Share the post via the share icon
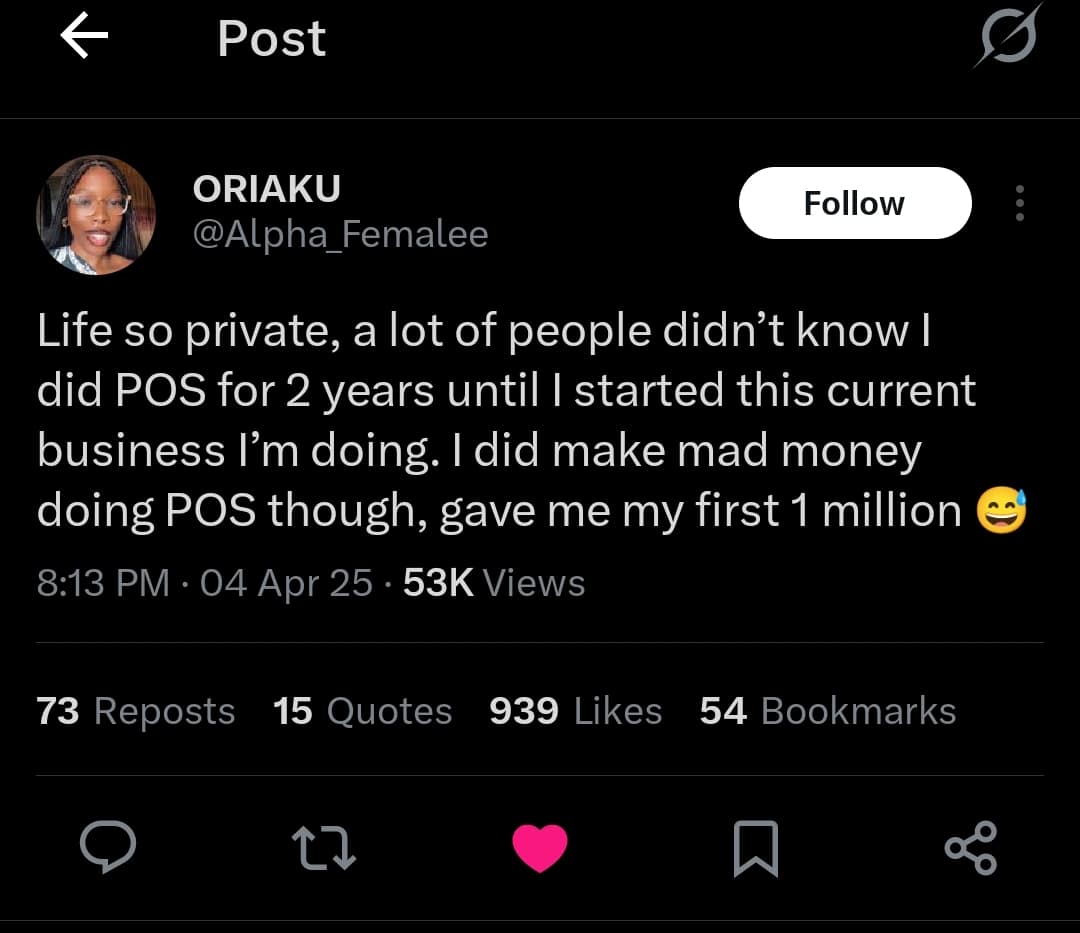The image size is (1080, 933). [970, 848]
